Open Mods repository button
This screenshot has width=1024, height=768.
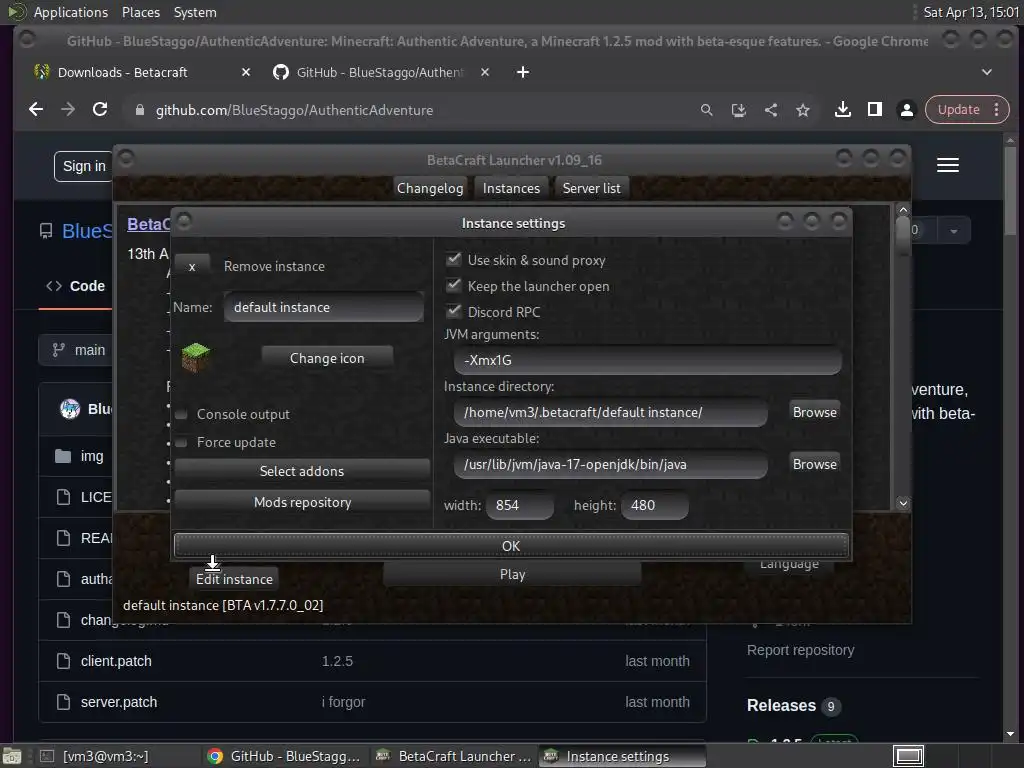point(302,502)
